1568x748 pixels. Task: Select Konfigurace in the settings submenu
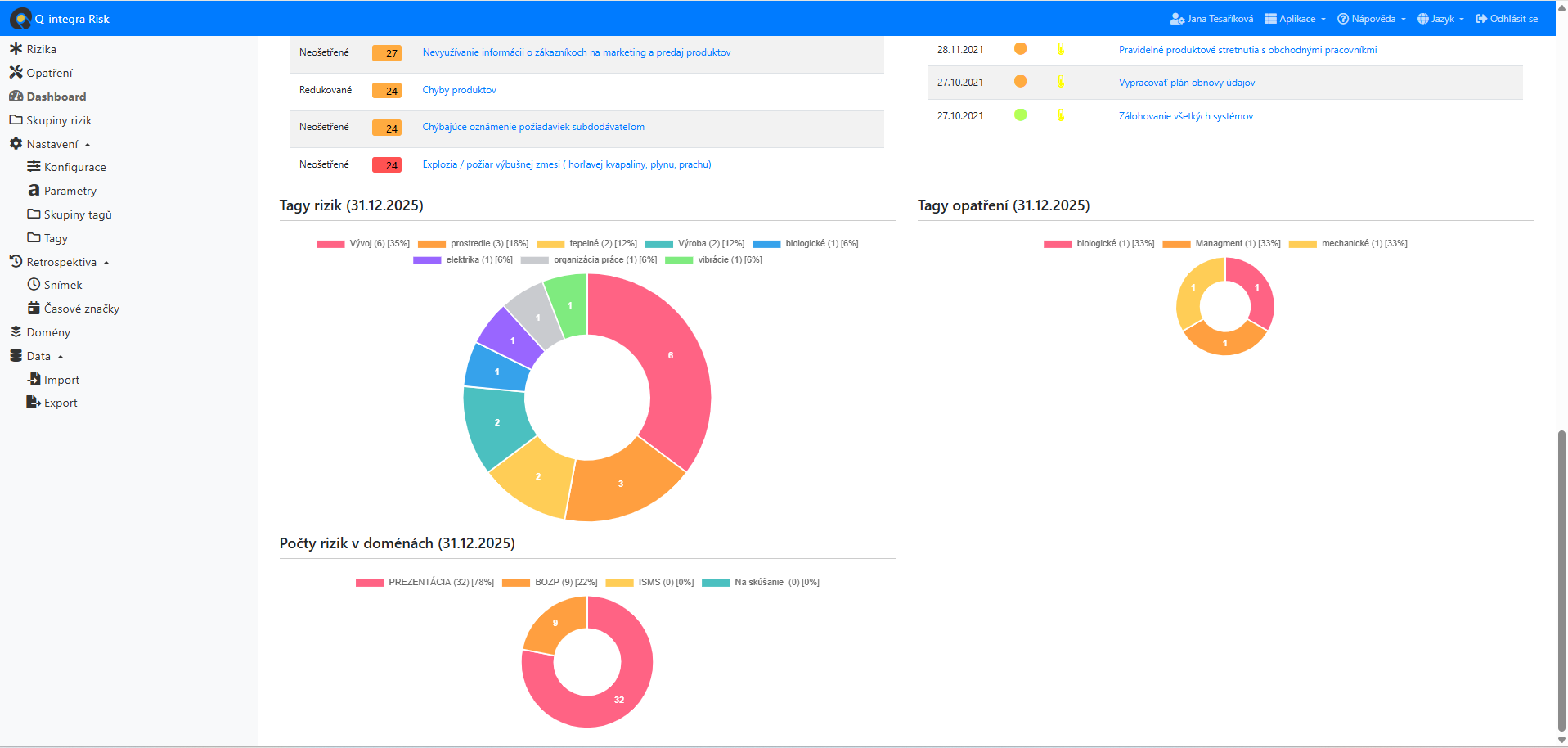coord(74,167)
